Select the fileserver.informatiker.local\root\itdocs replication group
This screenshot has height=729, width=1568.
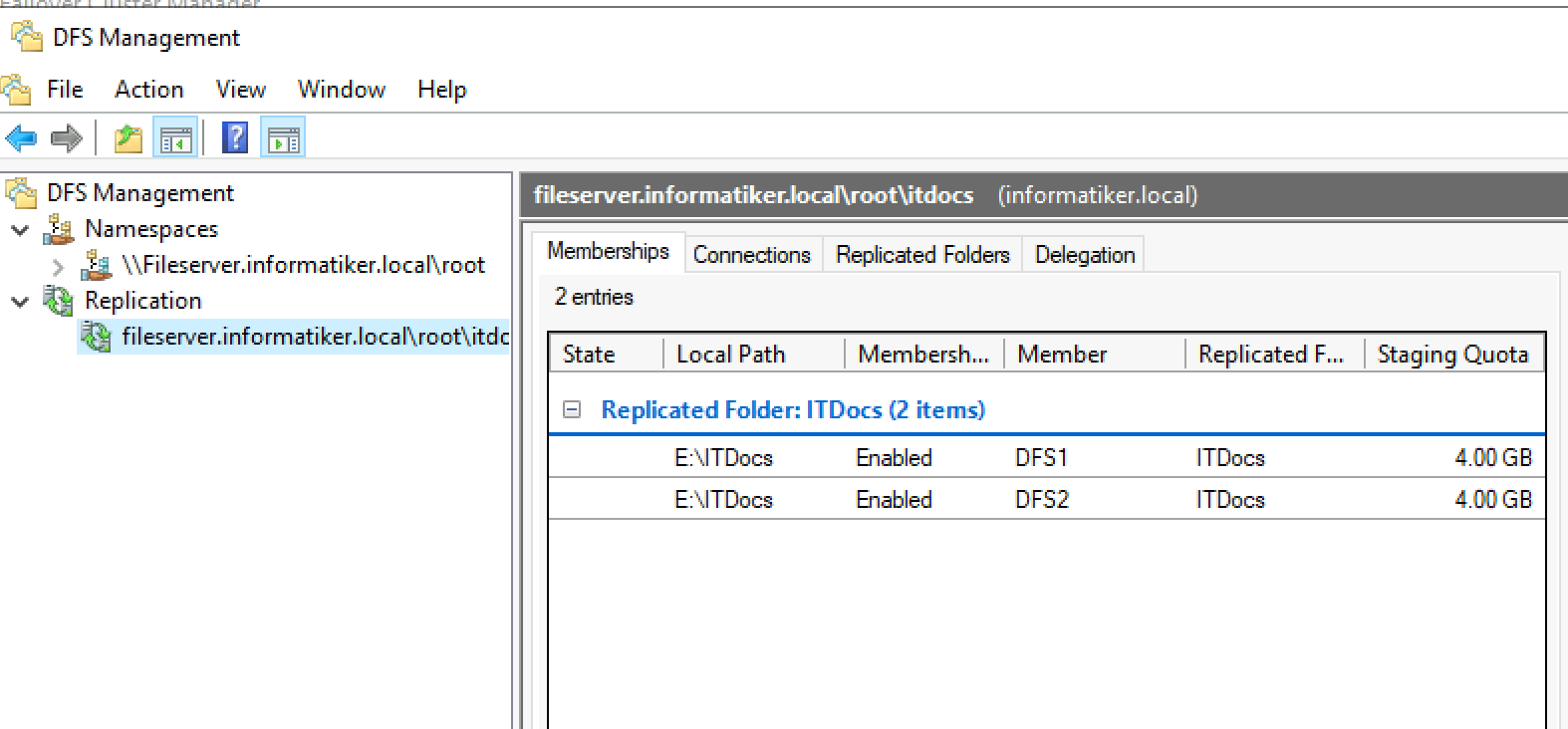coord(315,337)
